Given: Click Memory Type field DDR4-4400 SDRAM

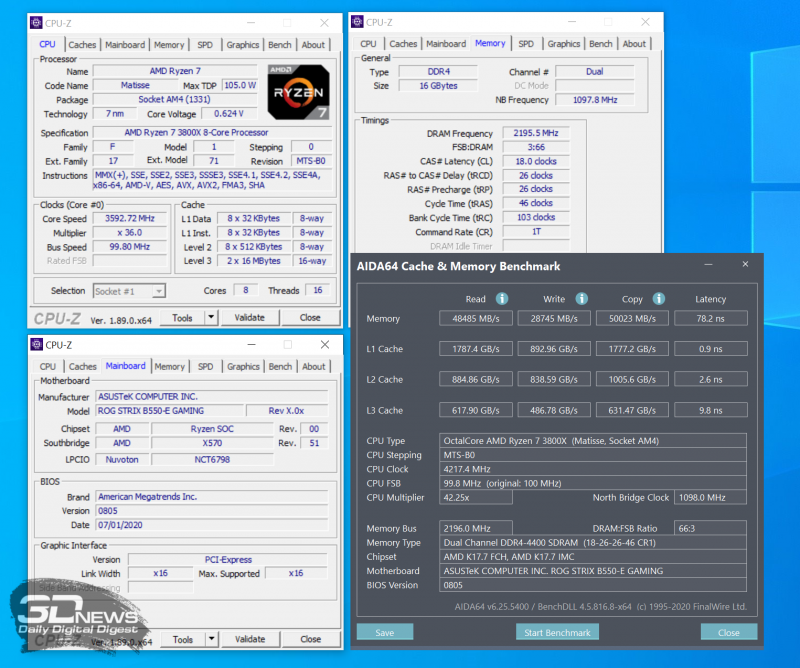Looking at the screenshot, I should click(593, 542).
